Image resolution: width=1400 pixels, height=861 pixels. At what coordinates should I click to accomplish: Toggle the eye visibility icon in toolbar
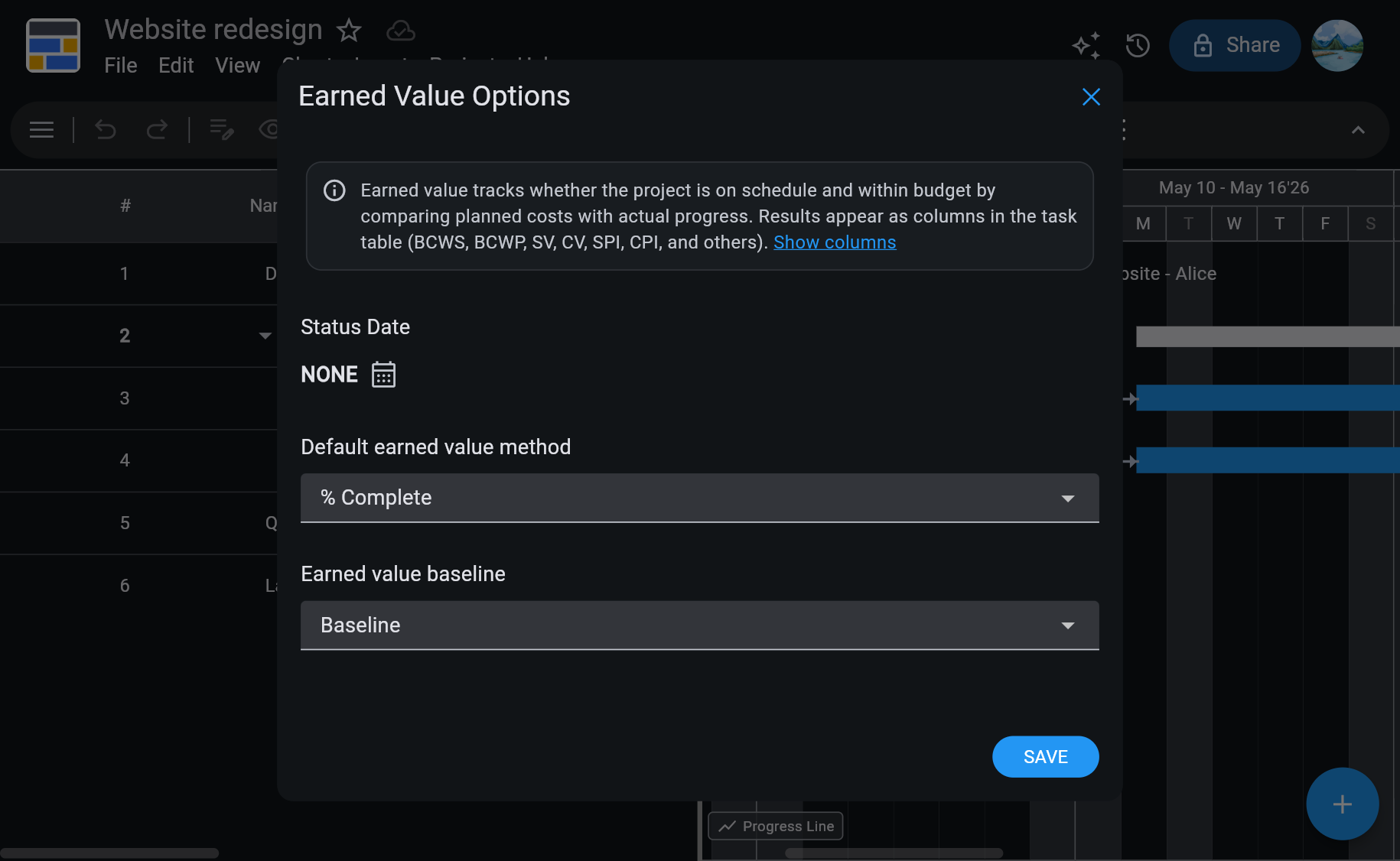pyautogui.click(x=269, y=129)
